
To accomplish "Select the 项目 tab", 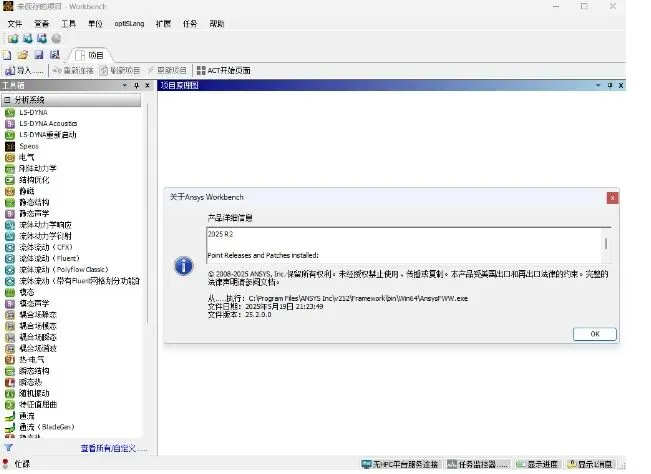I will click(91, 55).
